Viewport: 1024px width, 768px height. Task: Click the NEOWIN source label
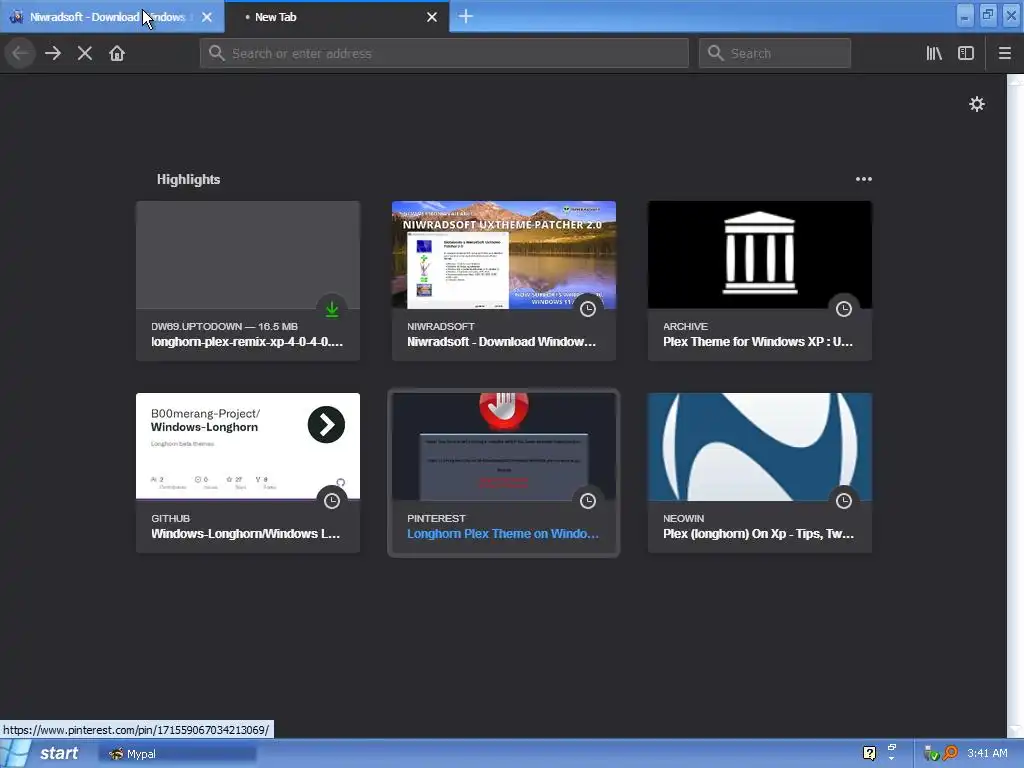tap(683, 518)
